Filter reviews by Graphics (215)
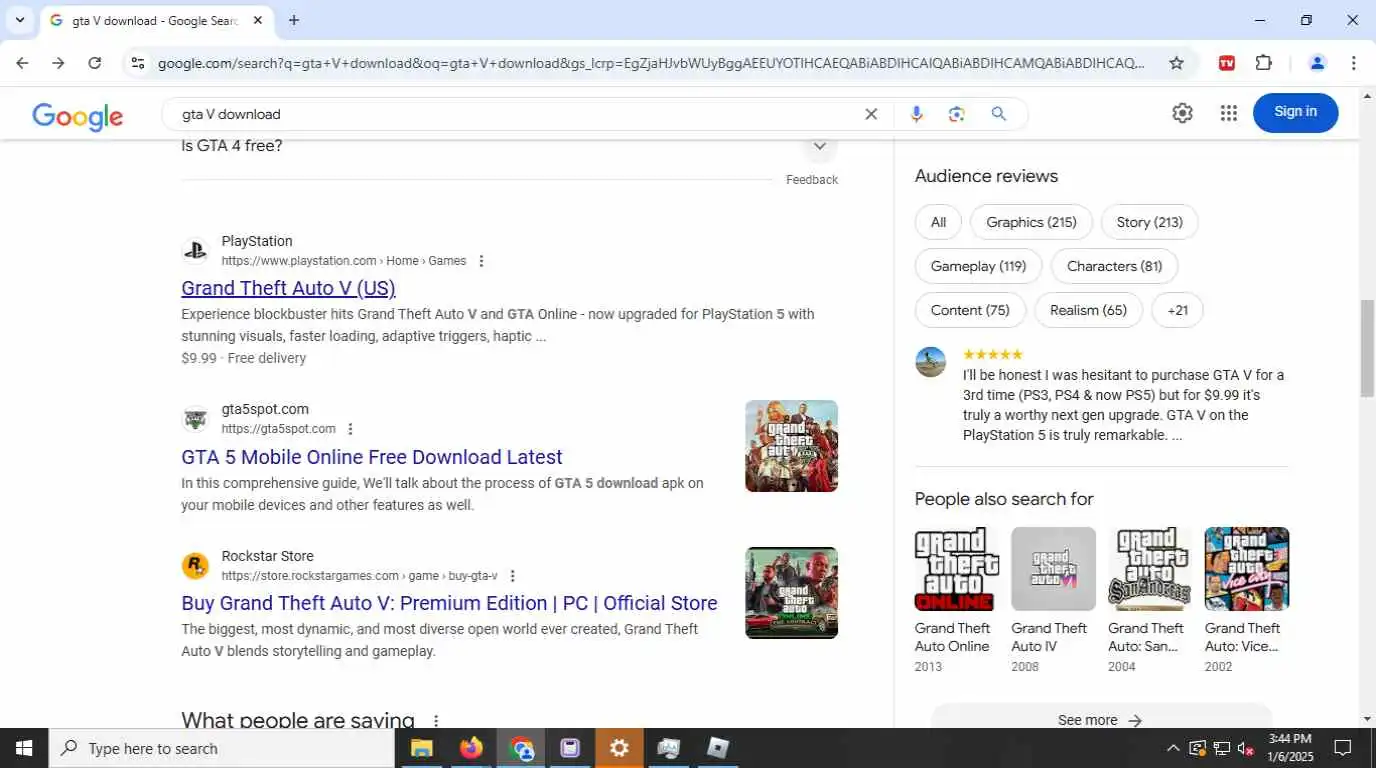 point(1031,222)
